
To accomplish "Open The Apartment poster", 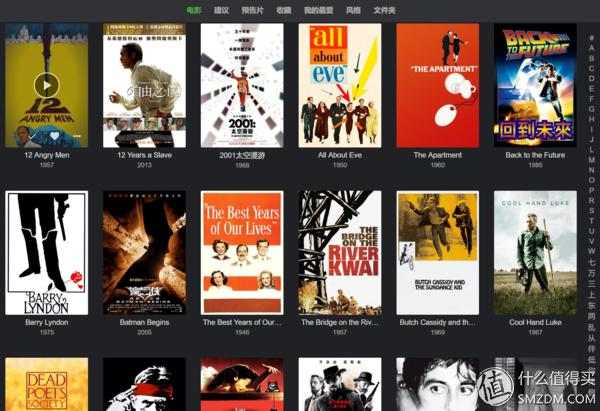I will 438,85.
